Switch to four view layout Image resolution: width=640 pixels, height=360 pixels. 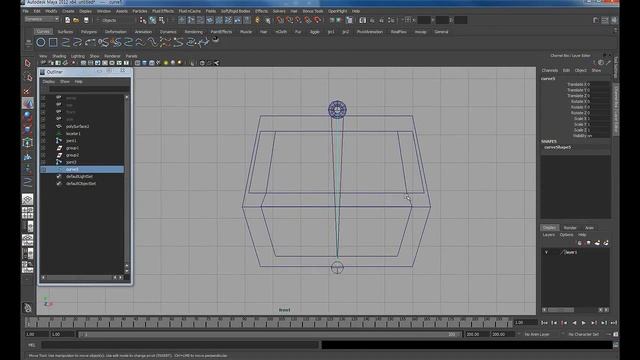pos(28,213)
